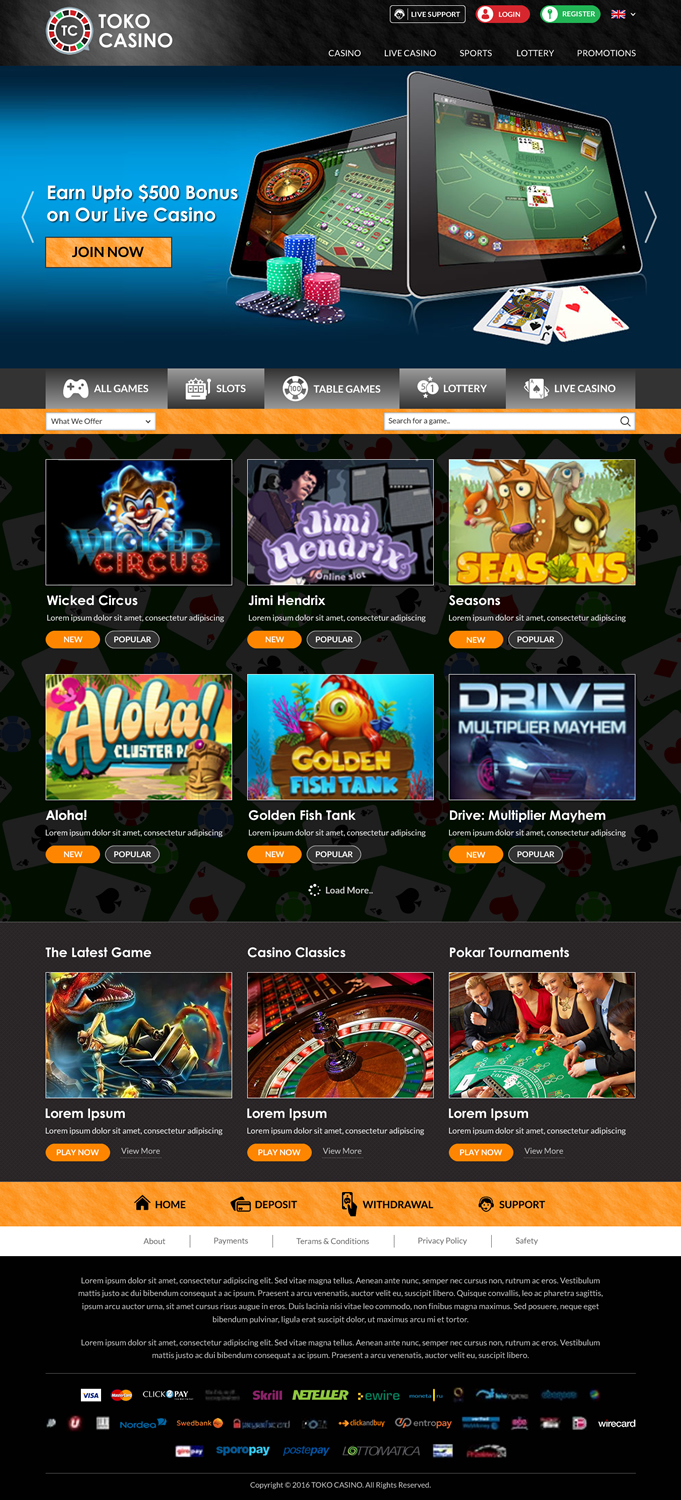
Task: Click the search magnifier icon
Action: pos(625,421)
